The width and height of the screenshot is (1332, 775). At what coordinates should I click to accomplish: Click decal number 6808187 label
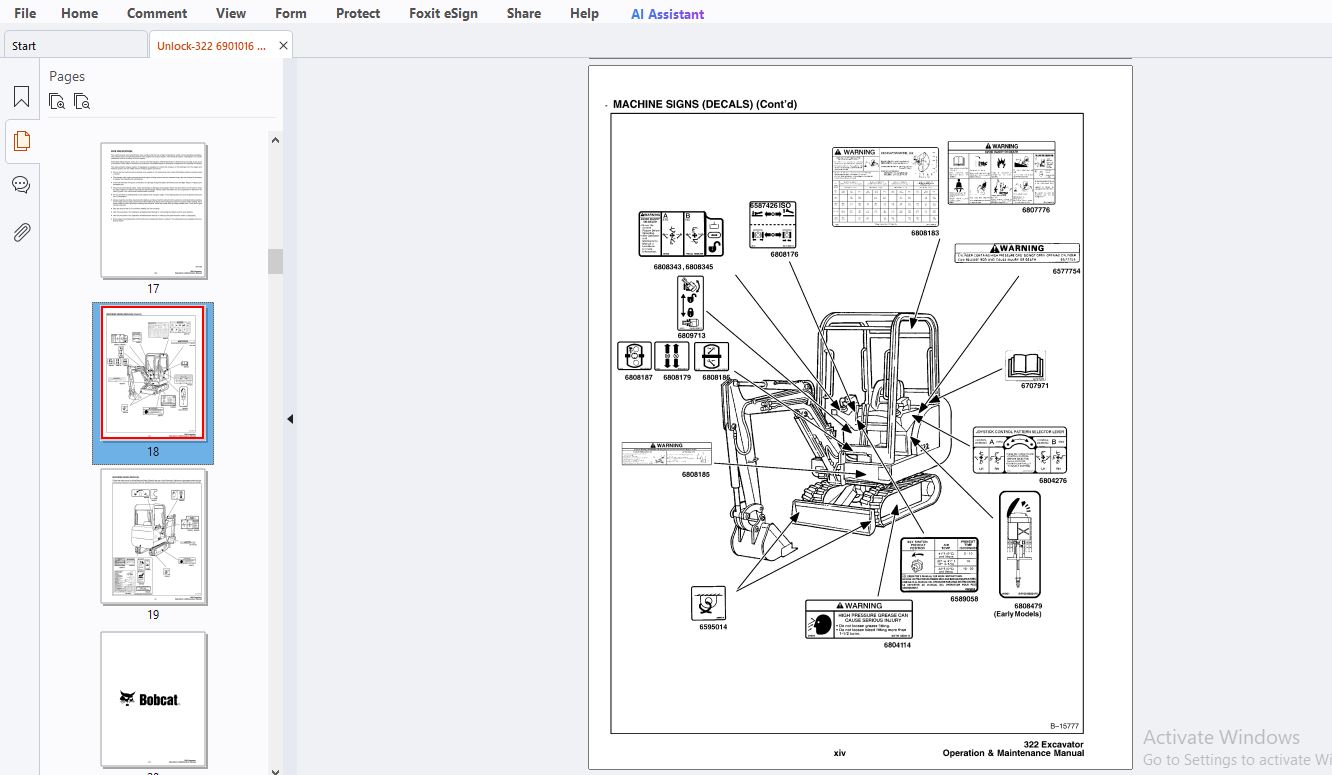[x=638, y=377]
